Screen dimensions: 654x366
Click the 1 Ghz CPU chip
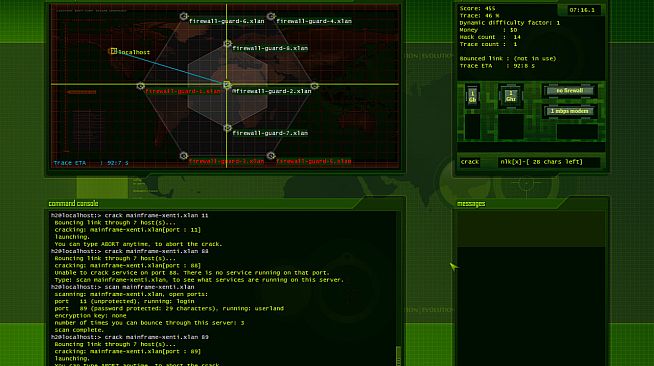tap(511, 96)
